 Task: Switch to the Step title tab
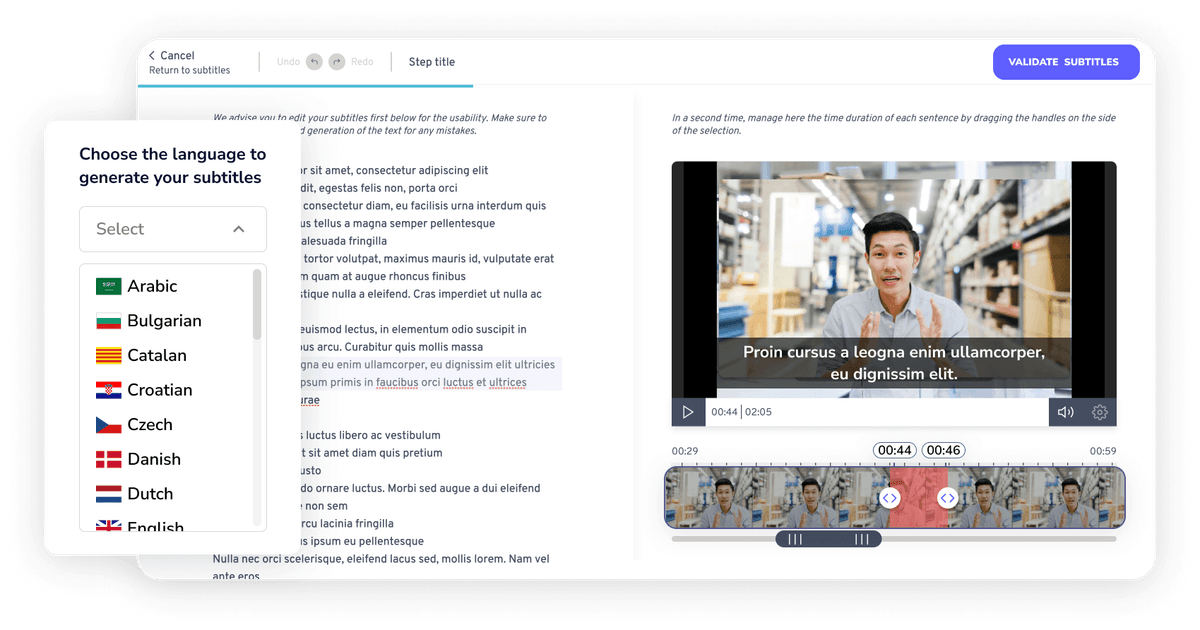[432, 61]
